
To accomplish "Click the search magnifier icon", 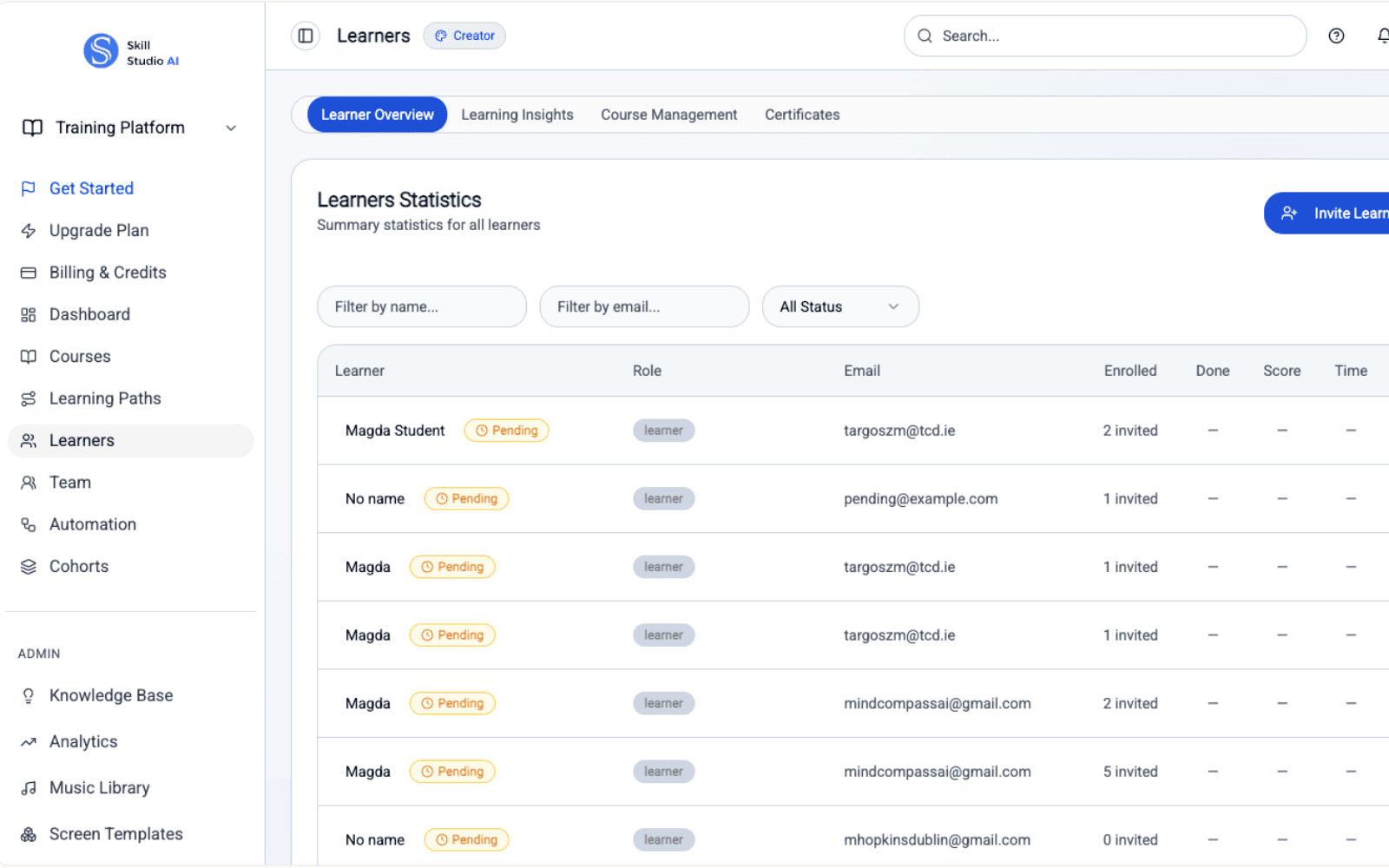I will coord(925,36).
